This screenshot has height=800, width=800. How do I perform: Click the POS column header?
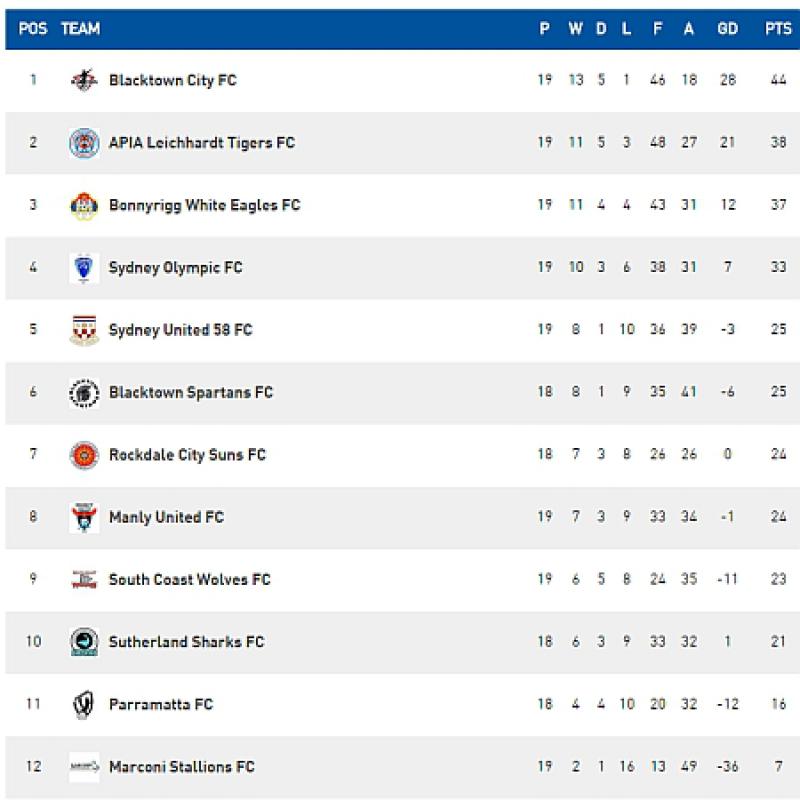[x=33, y=29]
